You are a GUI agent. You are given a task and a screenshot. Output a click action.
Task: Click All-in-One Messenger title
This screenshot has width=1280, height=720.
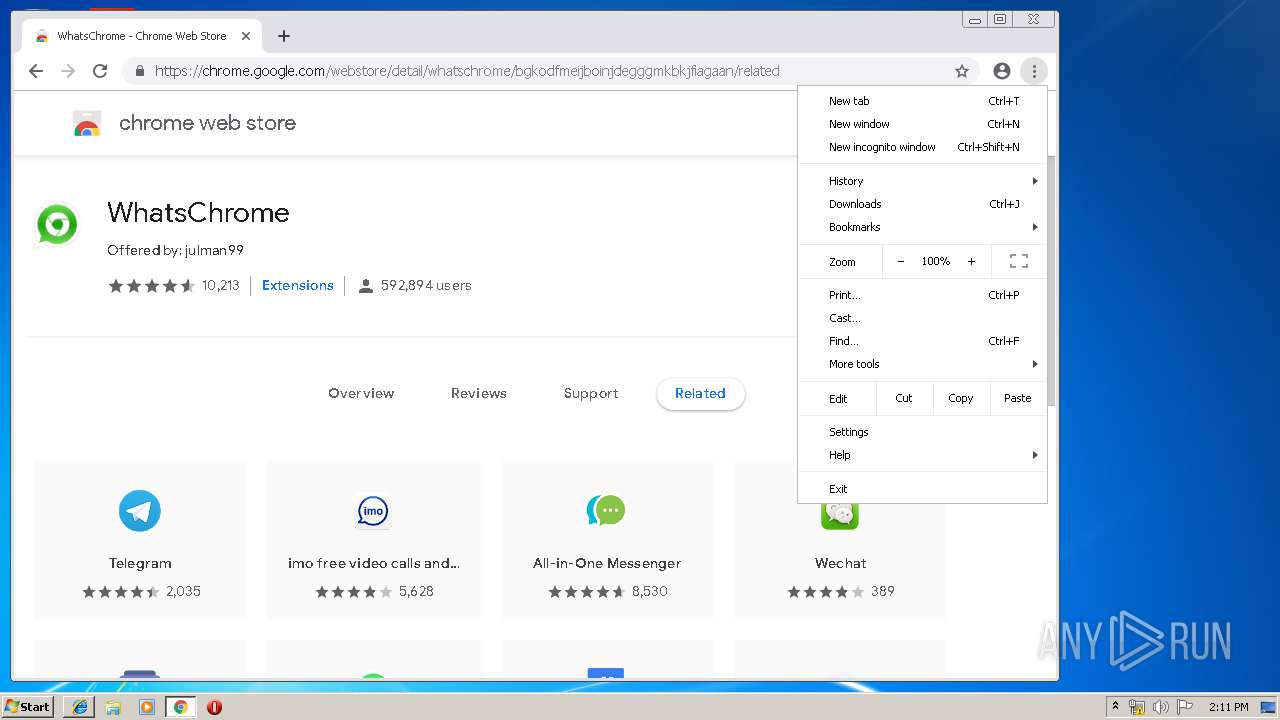[x=607, y=563]
